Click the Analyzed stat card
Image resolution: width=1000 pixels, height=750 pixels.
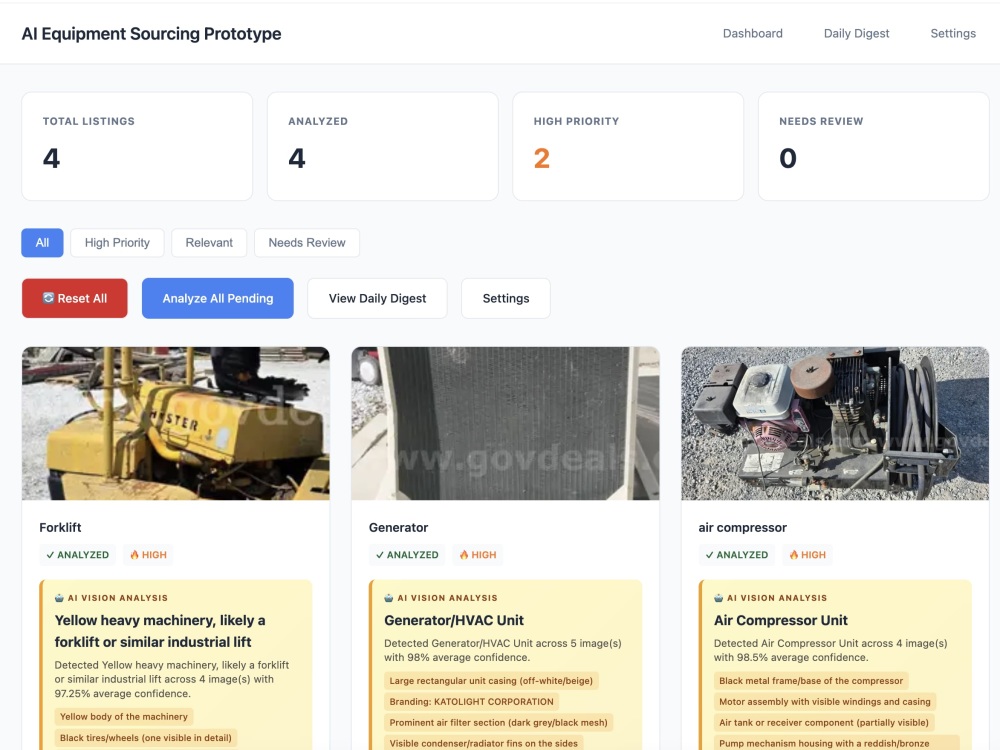pyautogui.click(x=383, y=146)
